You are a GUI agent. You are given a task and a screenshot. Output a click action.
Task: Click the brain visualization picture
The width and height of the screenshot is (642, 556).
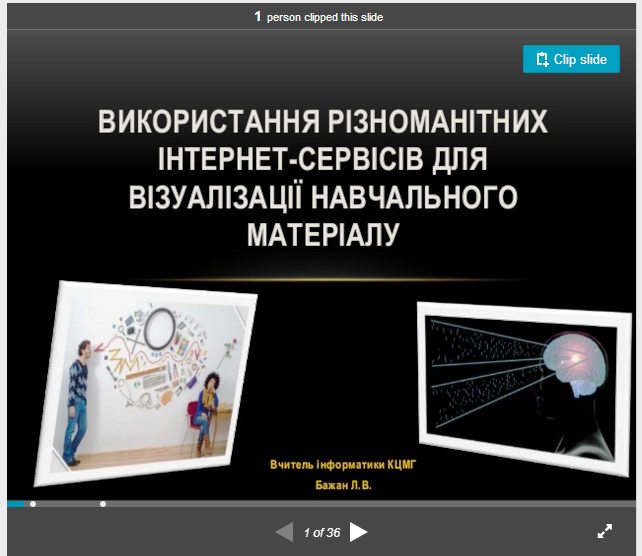[524, 389]
